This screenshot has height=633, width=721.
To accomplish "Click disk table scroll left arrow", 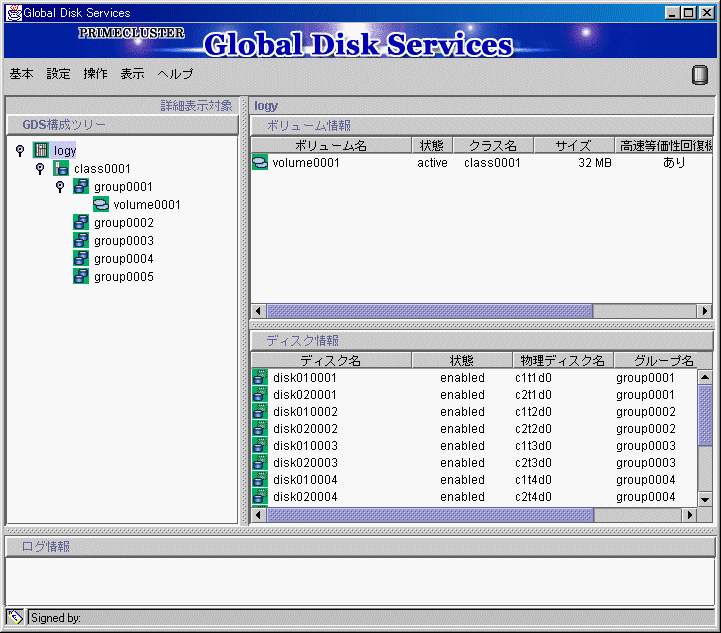I will pos(258,515).
